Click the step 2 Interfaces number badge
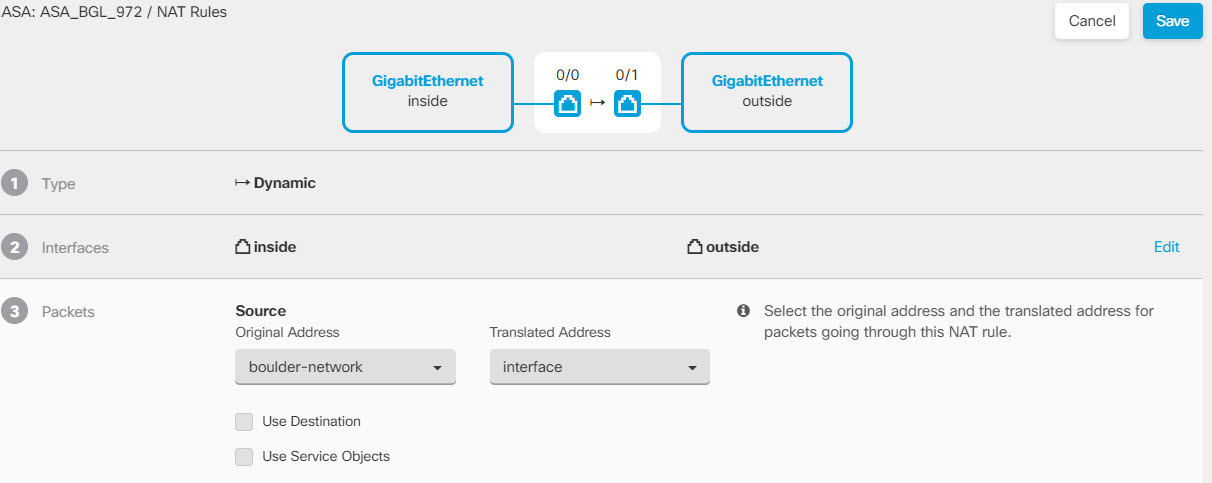Image resolution: width=1212 pixels, height=483 pixels. 14,247
